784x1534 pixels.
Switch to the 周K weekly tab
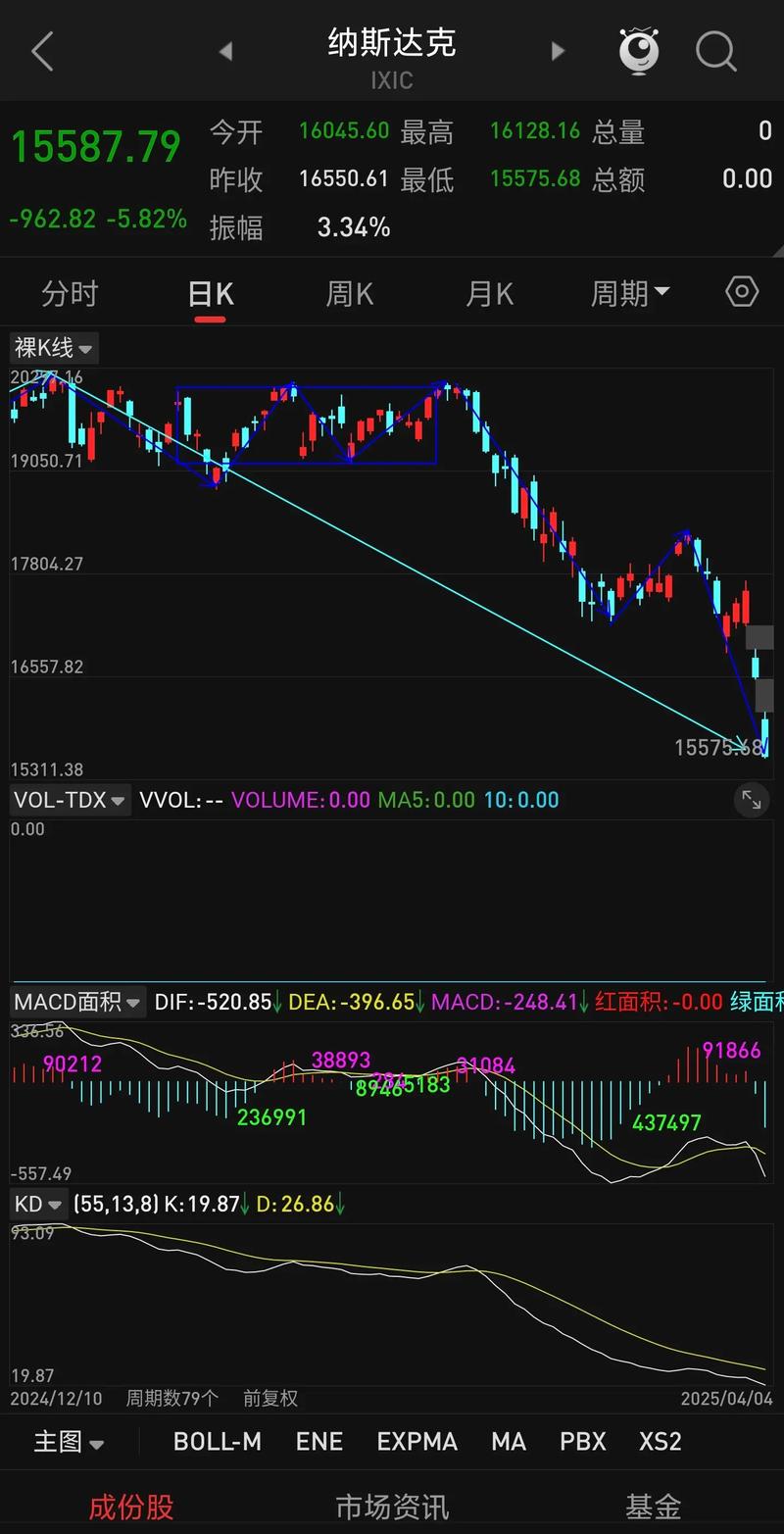pos(350,293)
